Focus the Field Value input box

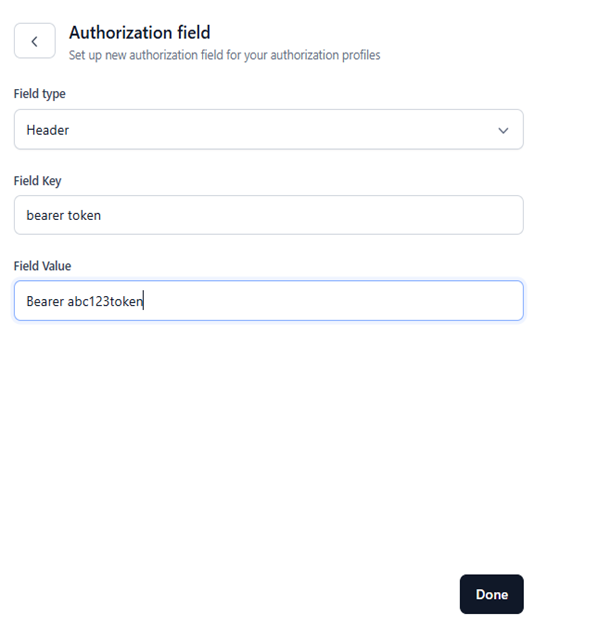269,301
